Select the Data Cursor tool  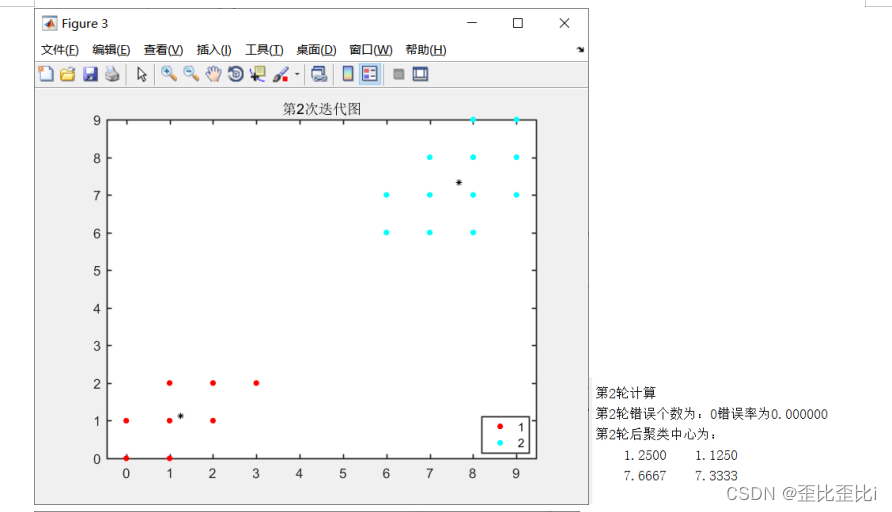[258, 74]
